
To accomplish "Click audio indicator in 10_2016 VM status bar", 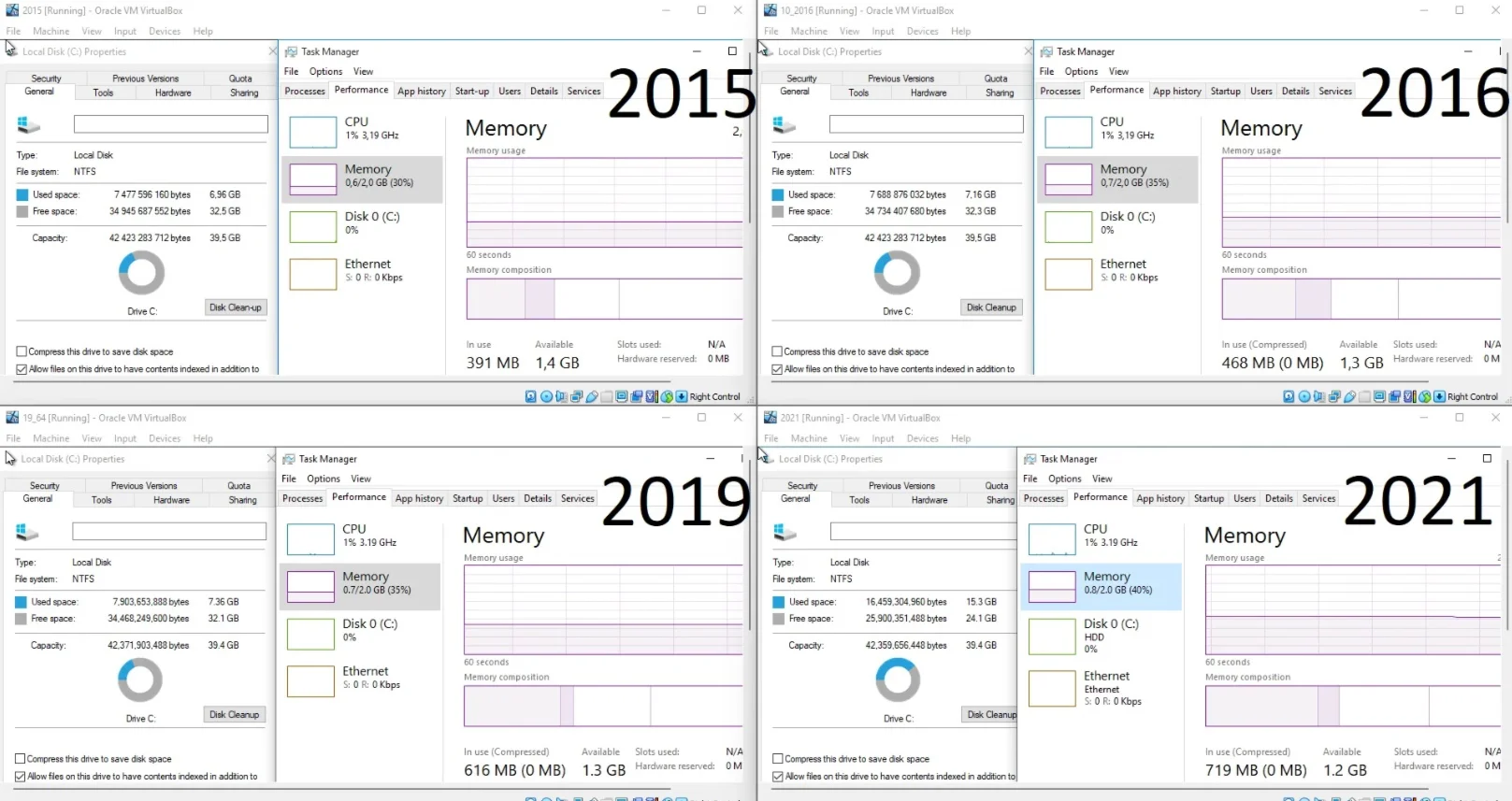I will pos(1319,396).
